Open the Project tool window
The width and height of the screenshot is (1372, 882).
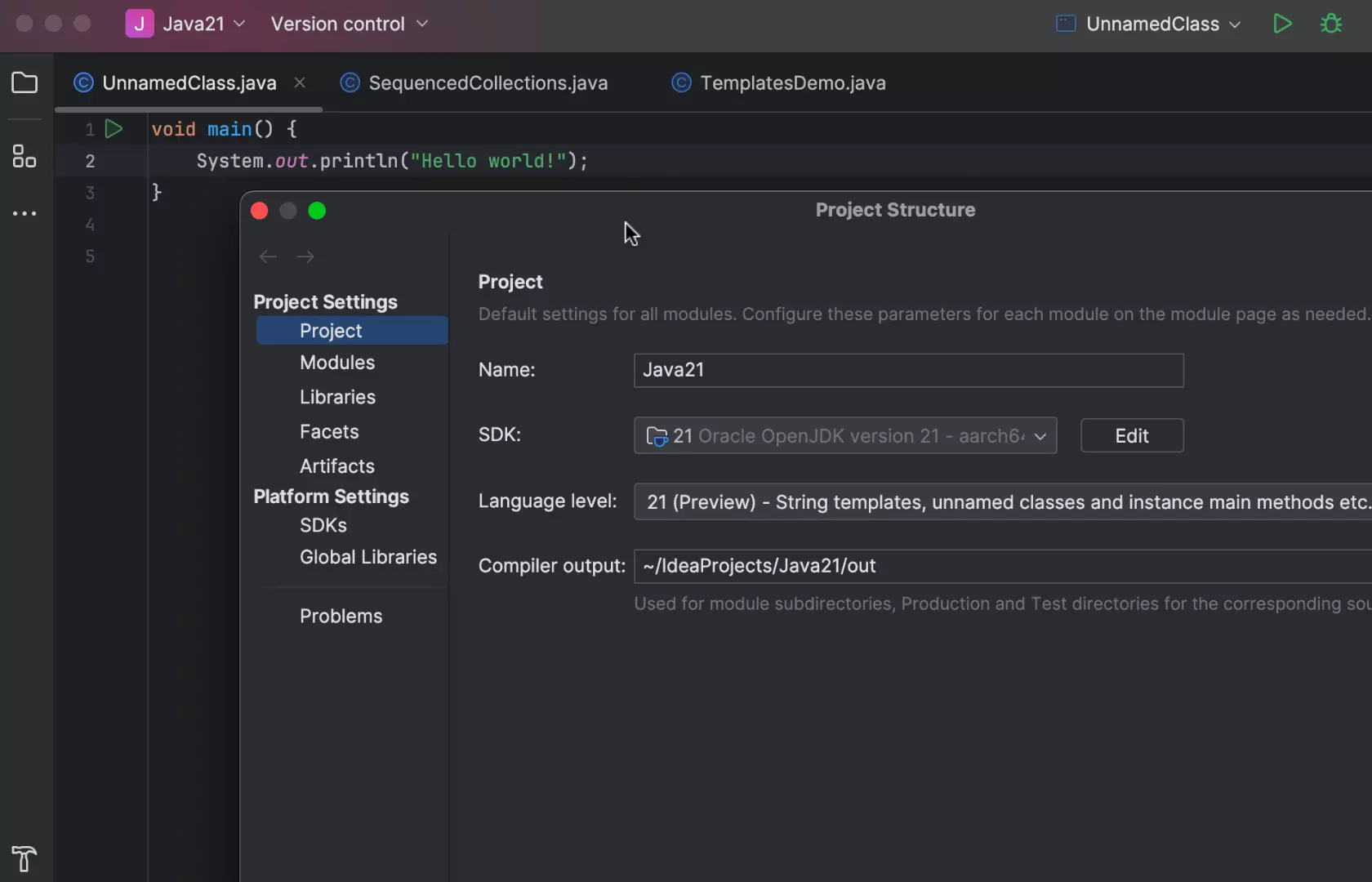click(24, 82)
